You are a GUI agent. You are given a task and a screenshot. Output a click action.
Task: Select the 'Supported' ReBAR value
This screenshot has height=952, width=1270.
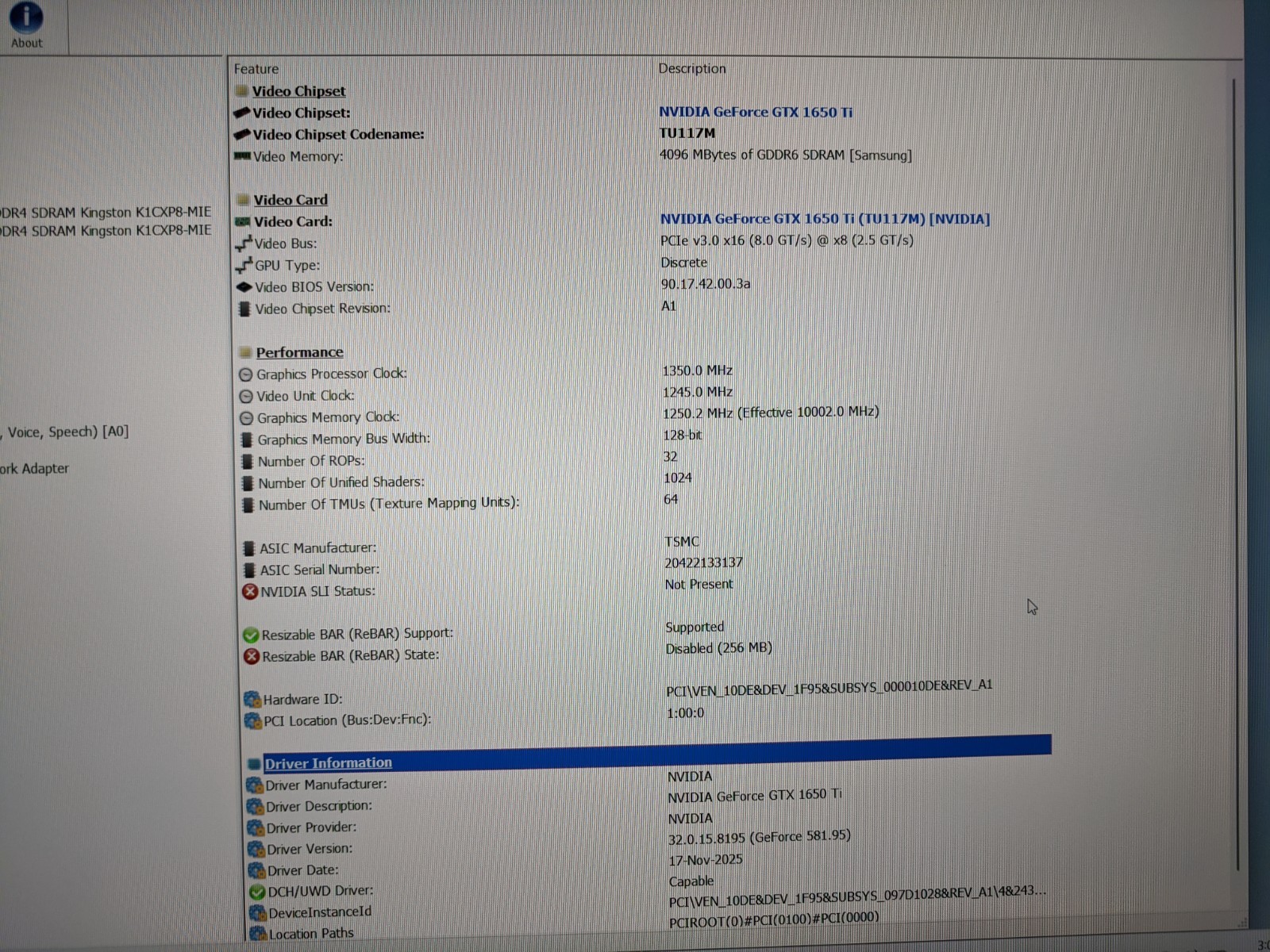[x=695, y=628]
